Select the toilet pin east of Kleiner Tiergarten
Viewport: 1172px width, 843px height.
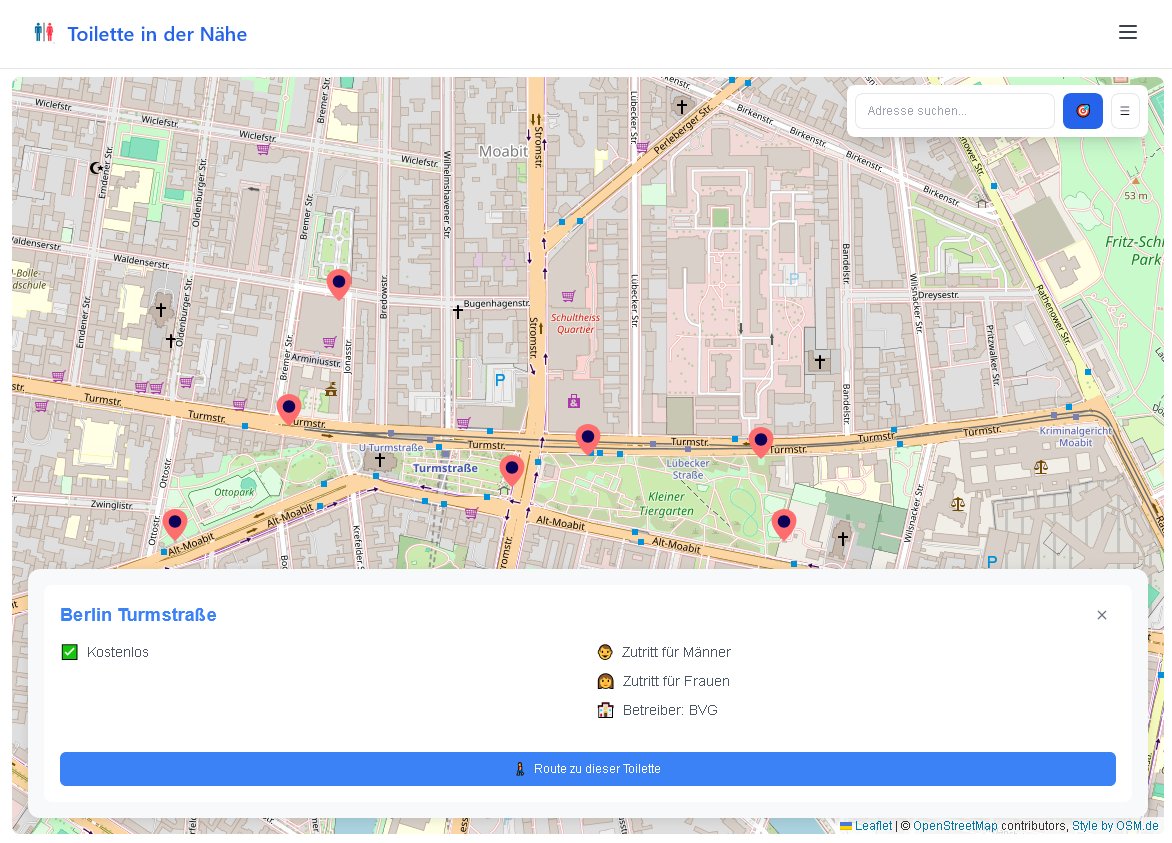point(783,525)
